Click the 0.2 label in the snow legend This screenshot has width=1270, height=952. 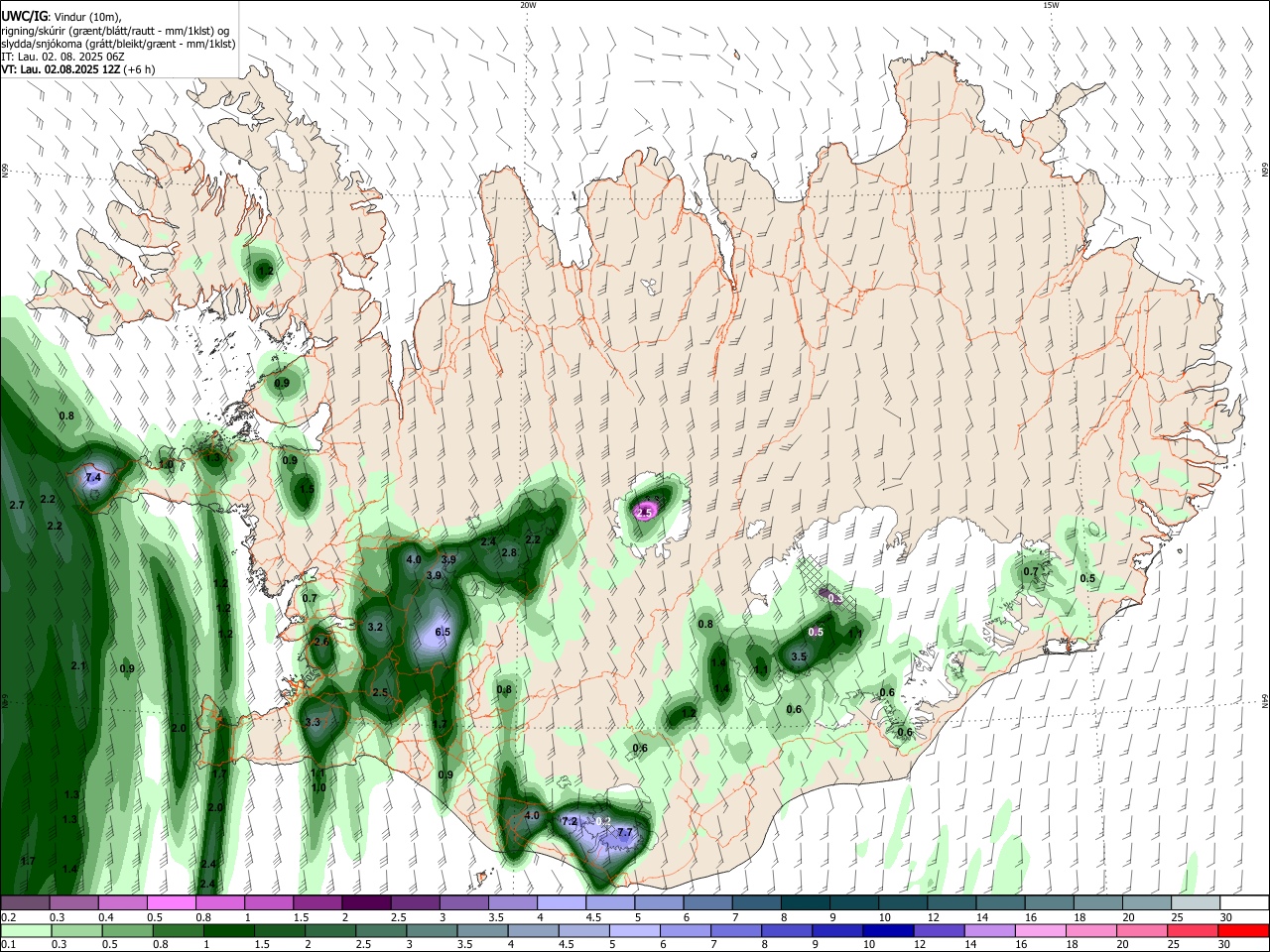click(x=8, y=917)
